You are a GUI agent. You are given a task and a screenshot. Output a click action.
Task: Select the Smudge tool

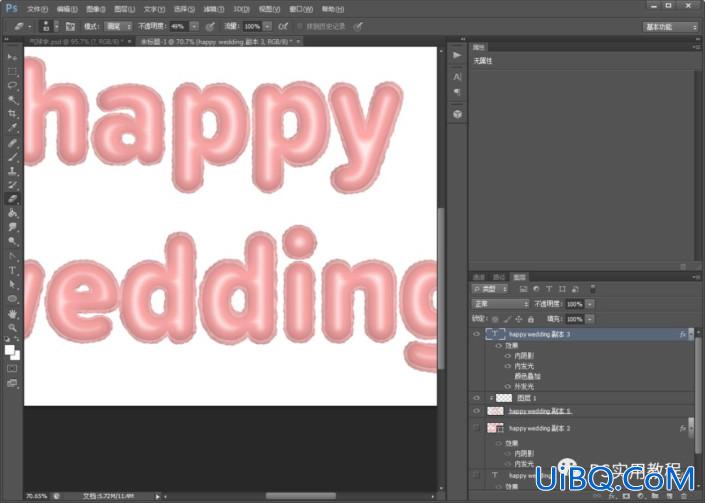pyautogui.click(x=12, y=227)
